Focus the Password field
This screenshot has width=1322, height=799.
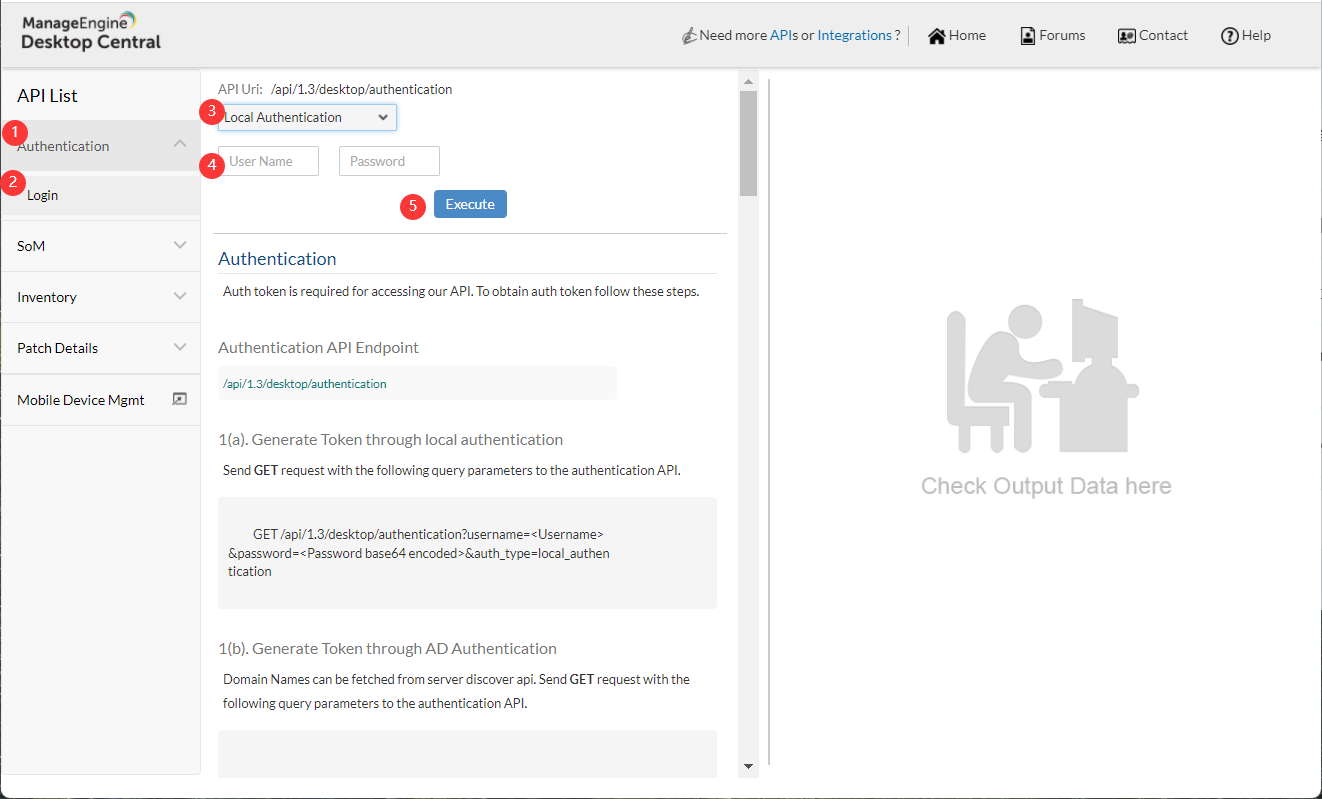(389, 161)
